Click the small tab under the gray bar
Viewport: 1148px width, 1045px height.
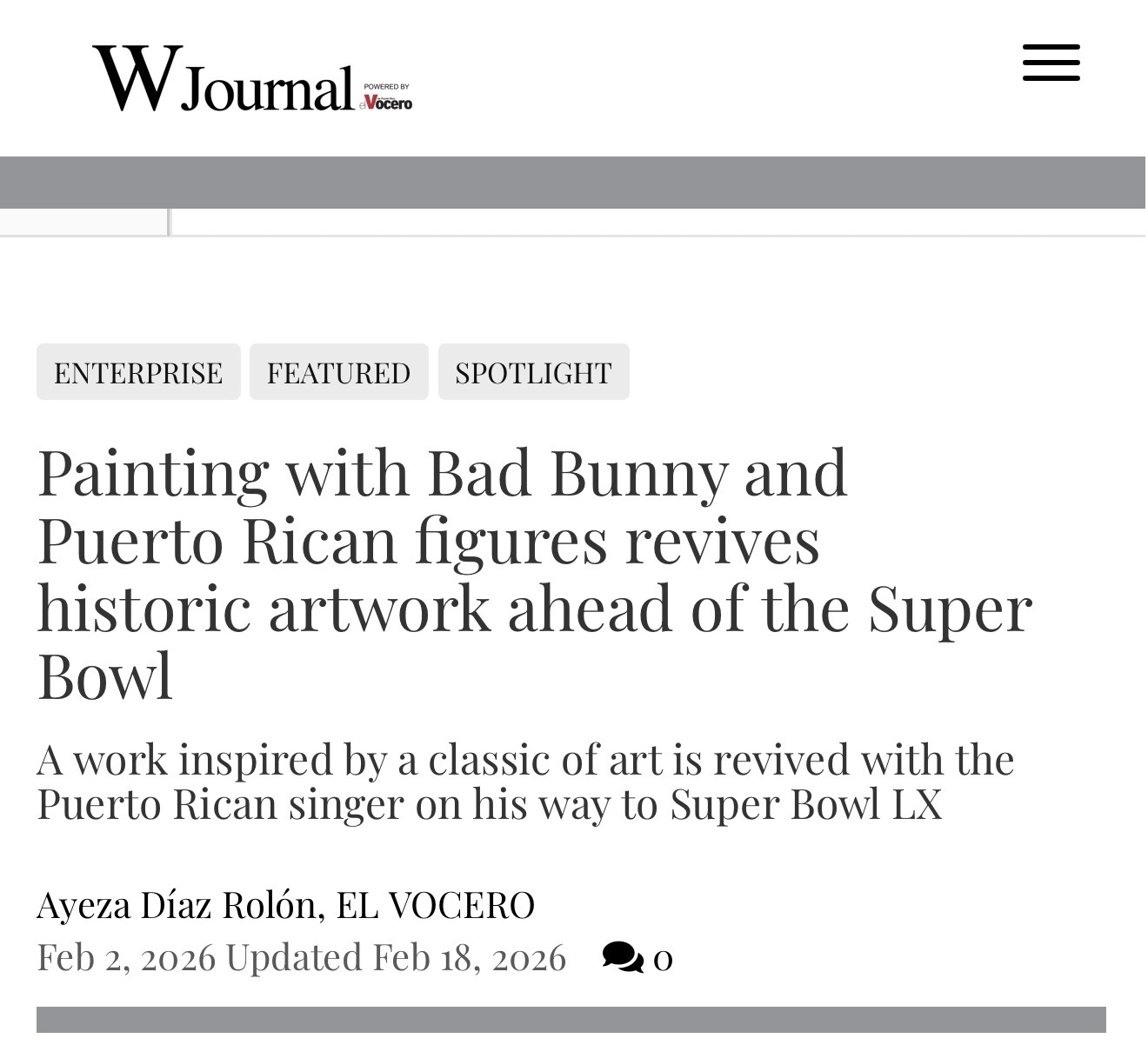[83, 223]
